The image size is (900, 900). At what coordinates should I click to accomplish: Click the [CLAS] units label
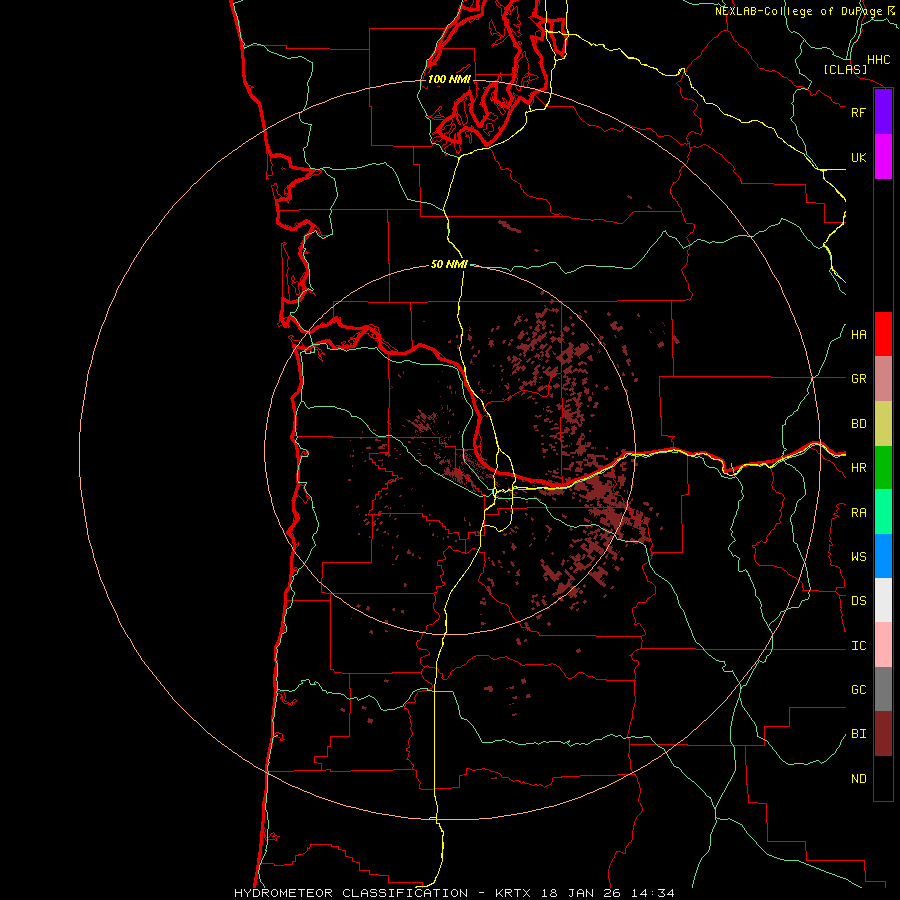coord(845,69)
